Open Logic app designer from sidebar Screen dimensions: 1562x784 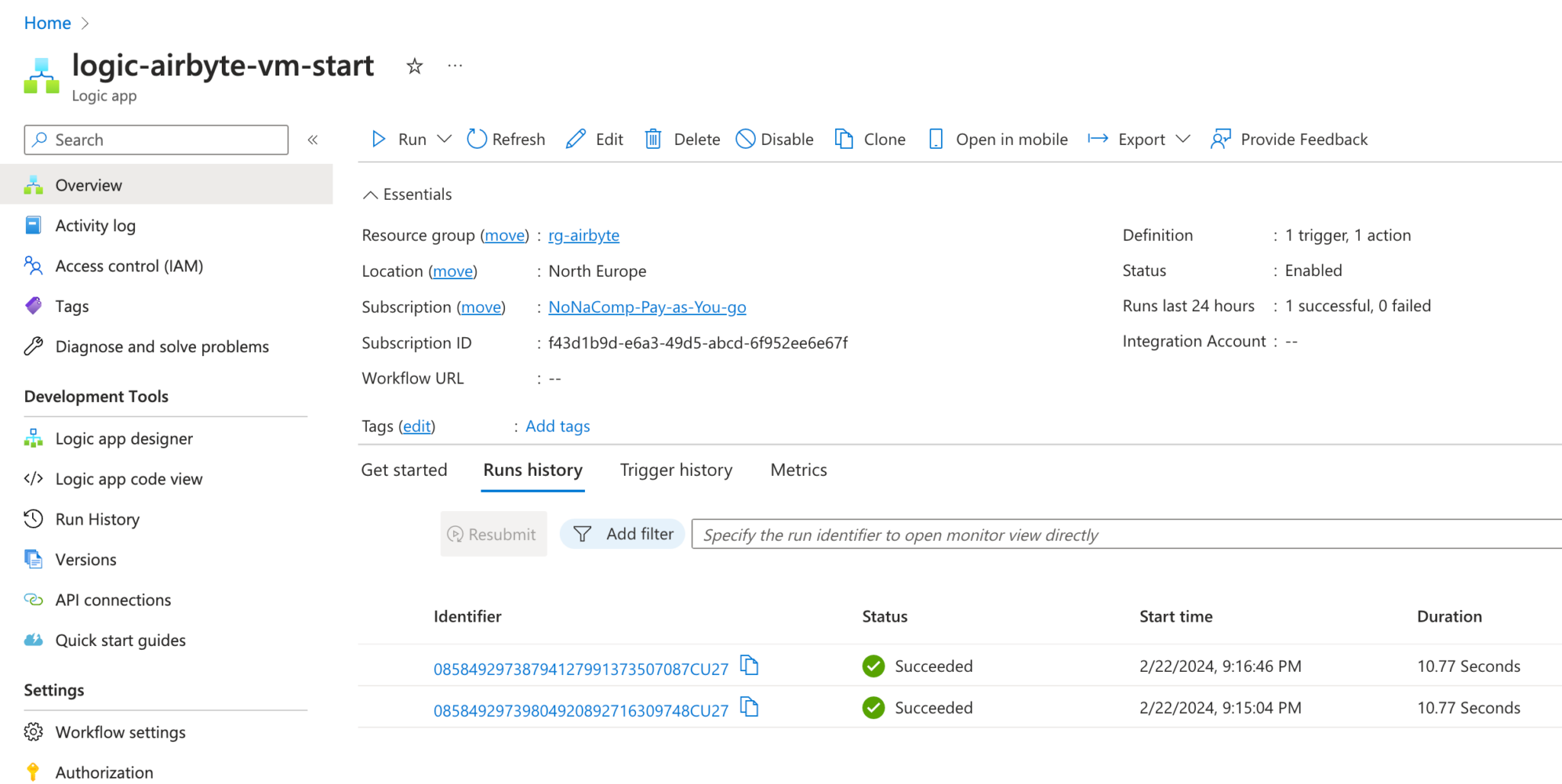[124, 439]
